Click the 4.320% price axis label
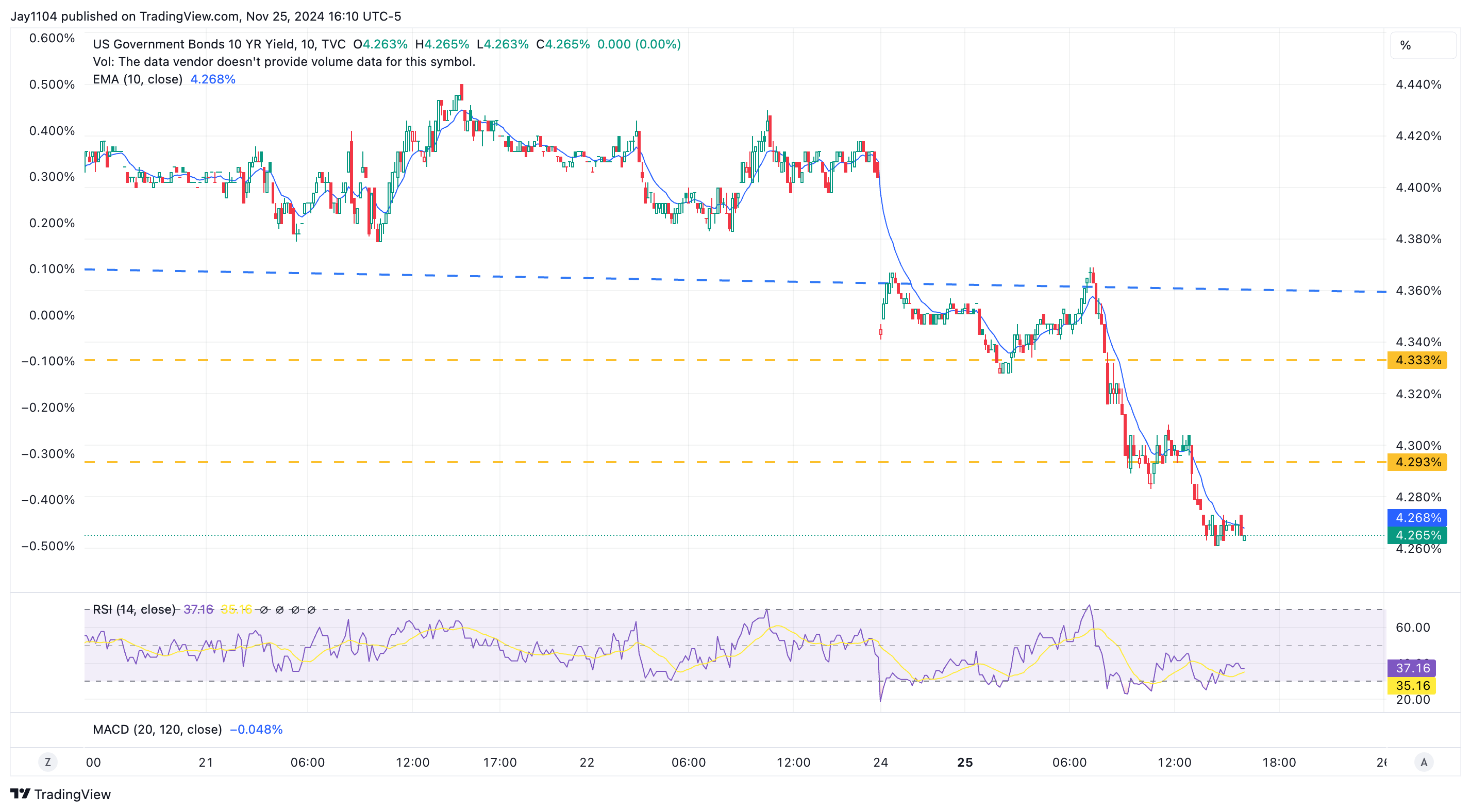Viewport: 1471px width, 812px height. coord(1418,394)
